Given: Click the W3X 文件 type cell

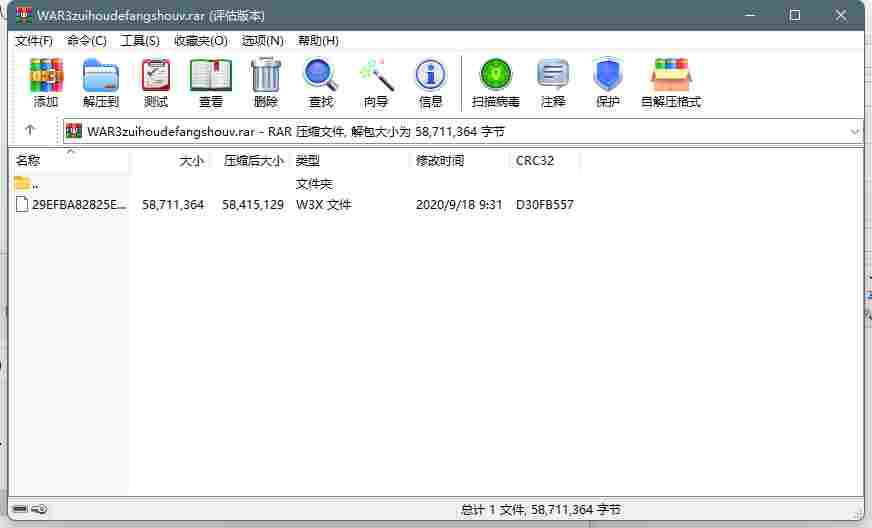Looking at the screenshot, I should pos(324,205).
